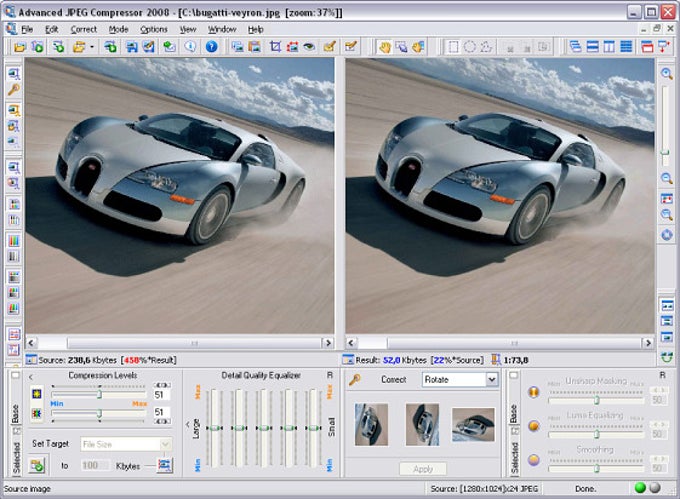
Task: Open the Correct menu
Action: click(x=83, y=30)
